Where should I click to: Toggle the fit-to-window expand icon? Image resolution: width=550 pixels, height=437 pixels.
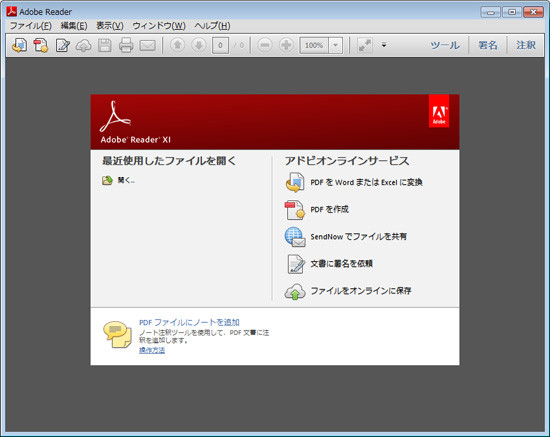(x=365, y=45)
